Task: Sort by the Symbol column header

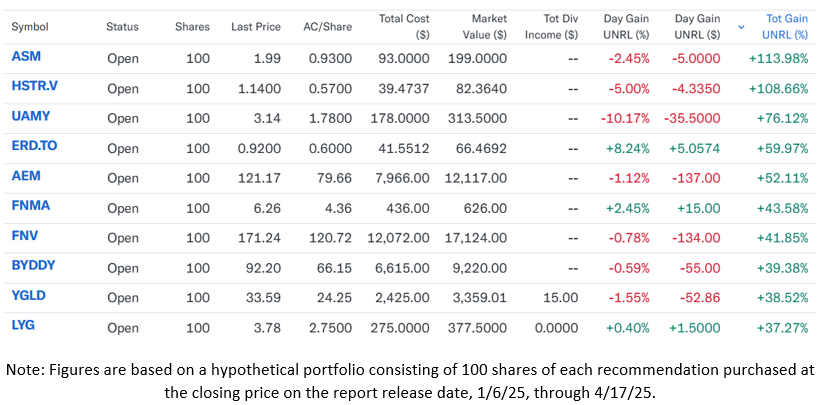Action: coord(29,26)
